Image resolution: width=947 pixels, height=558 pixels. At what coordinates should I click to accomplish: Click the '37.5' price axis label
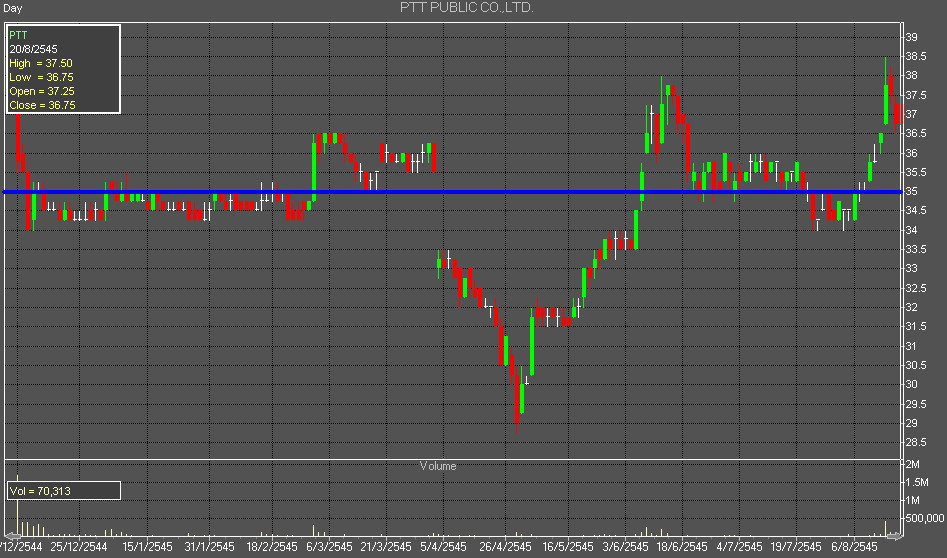(916, 95)
